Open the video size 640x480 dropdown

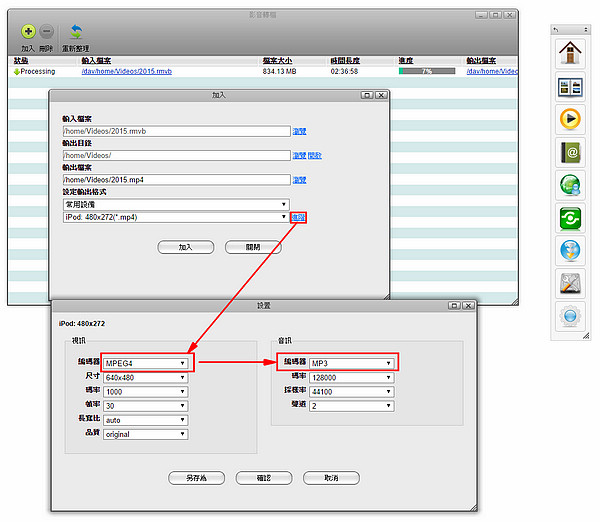[145, 377]
